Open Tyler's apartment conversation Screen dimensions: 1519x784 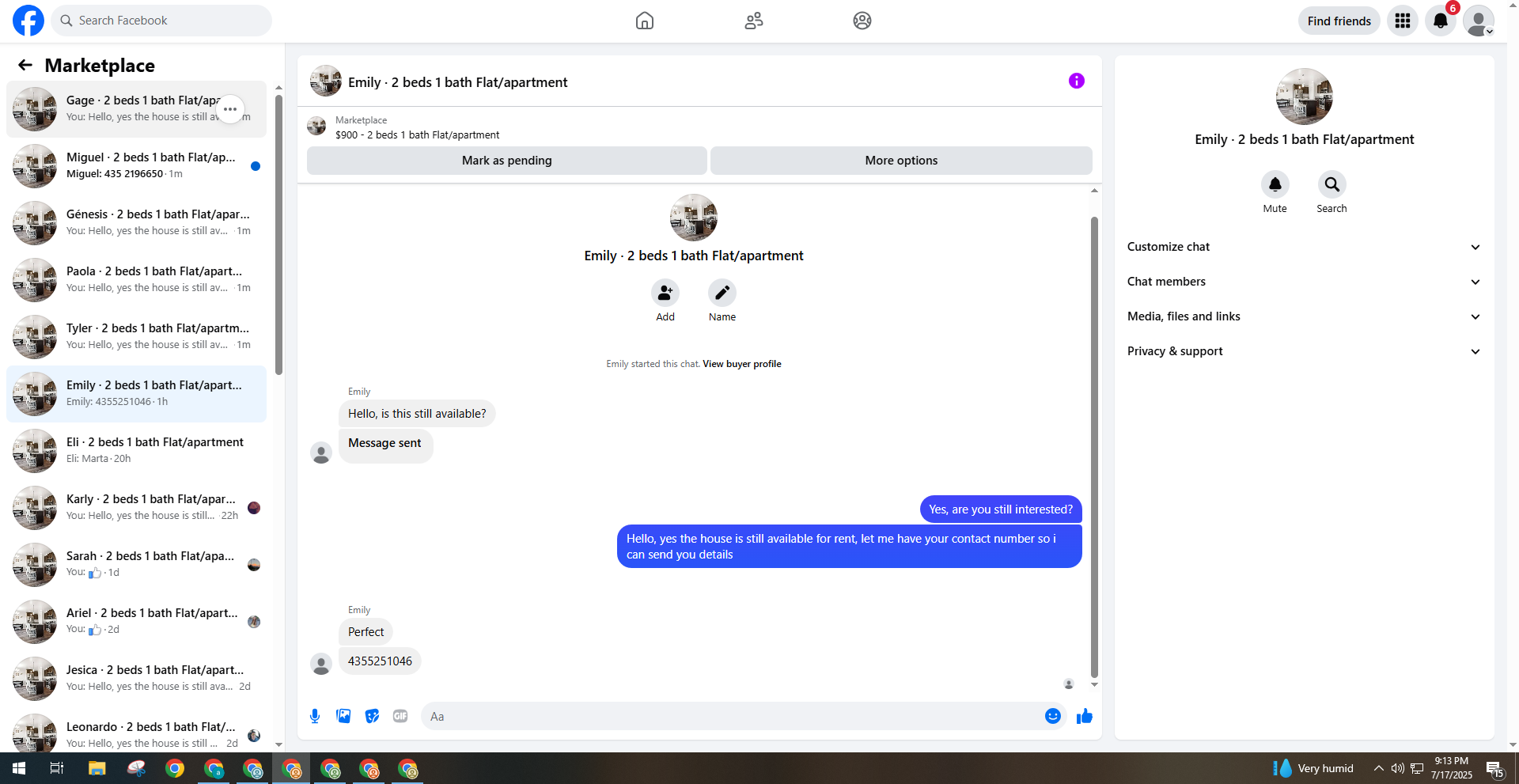click(x=136, y=337)
